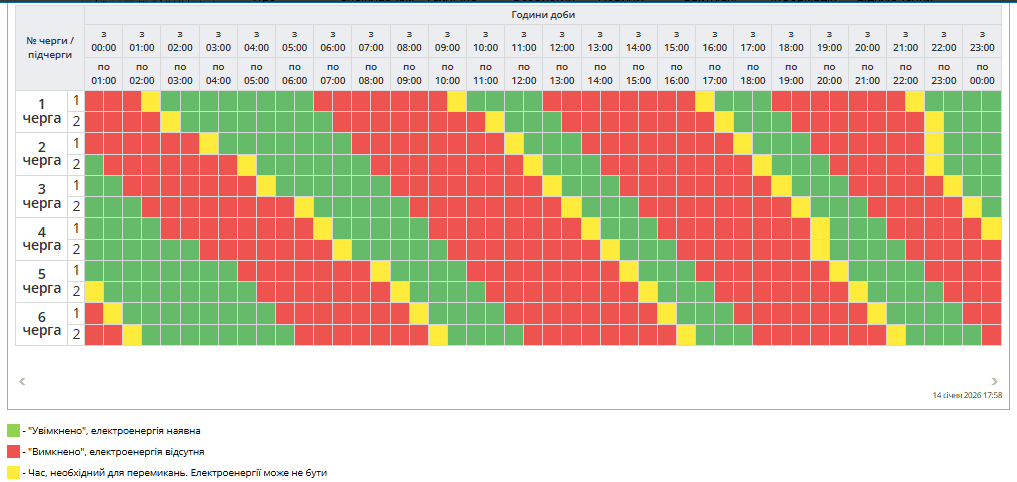Click the green "Увімкнено" legend square
The width and height of the screenshot is (1017, 482).
(x=13, y=431)
